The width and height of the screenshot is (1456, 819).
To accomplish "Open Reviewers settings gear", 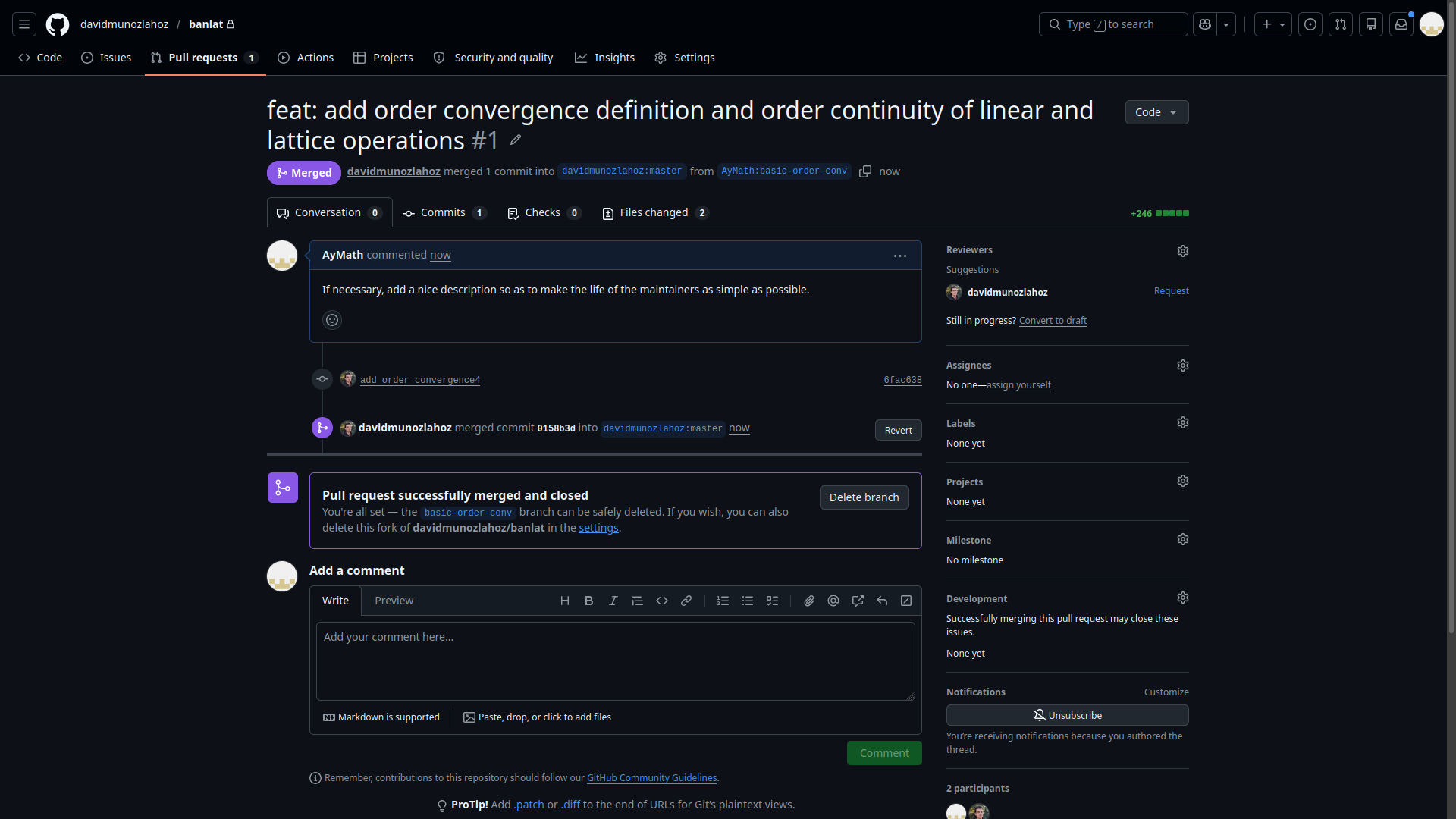I will 1183,251.
